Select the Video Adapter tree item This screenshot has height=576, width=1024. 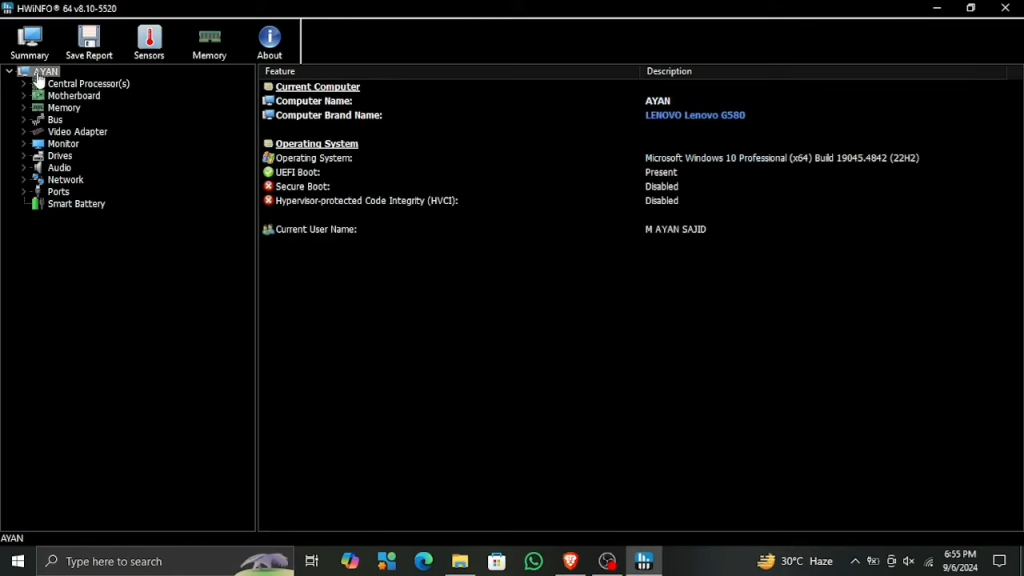pos(77,131)
